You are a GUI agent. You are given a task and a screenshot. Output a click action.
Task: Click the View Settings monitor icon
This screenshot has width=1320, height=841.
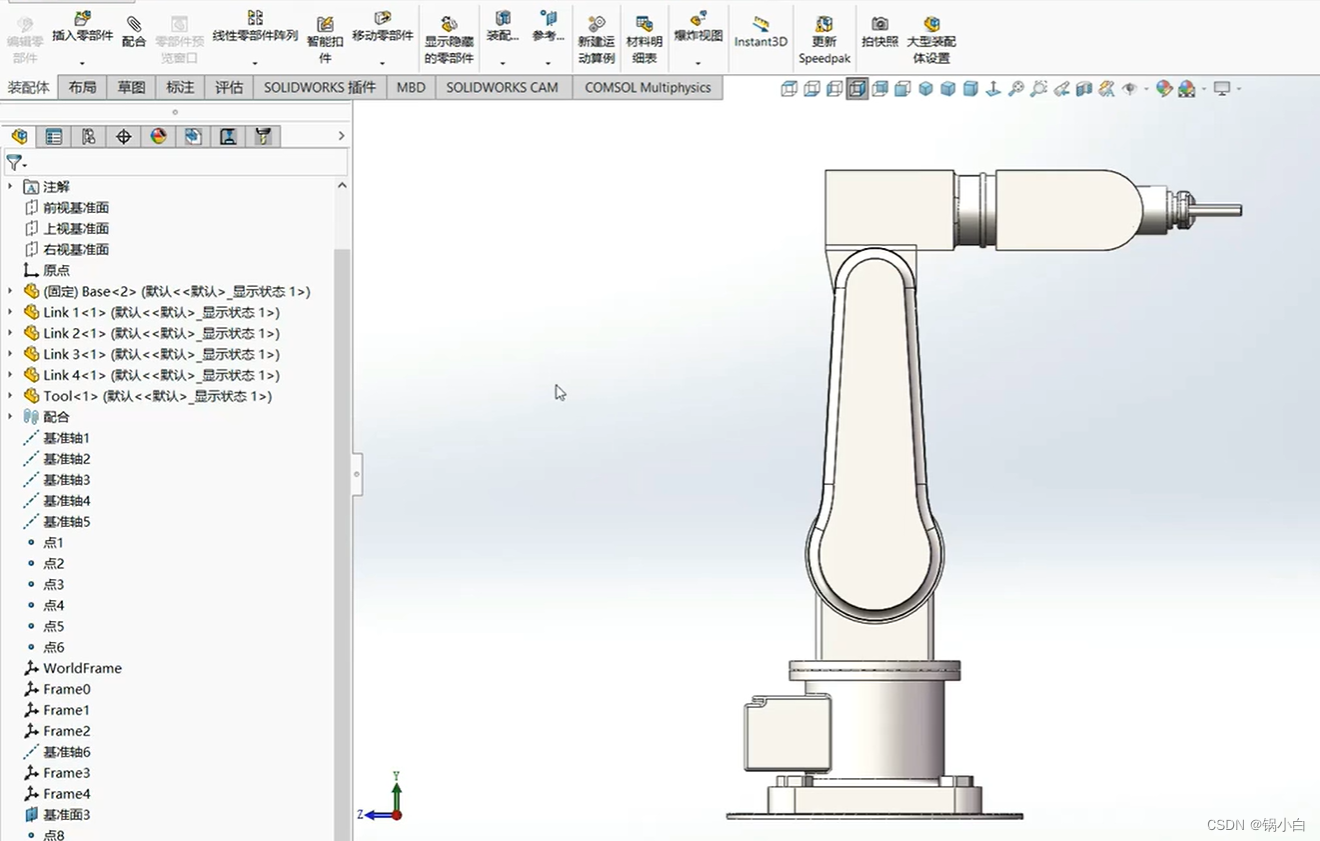point(1222,89)
